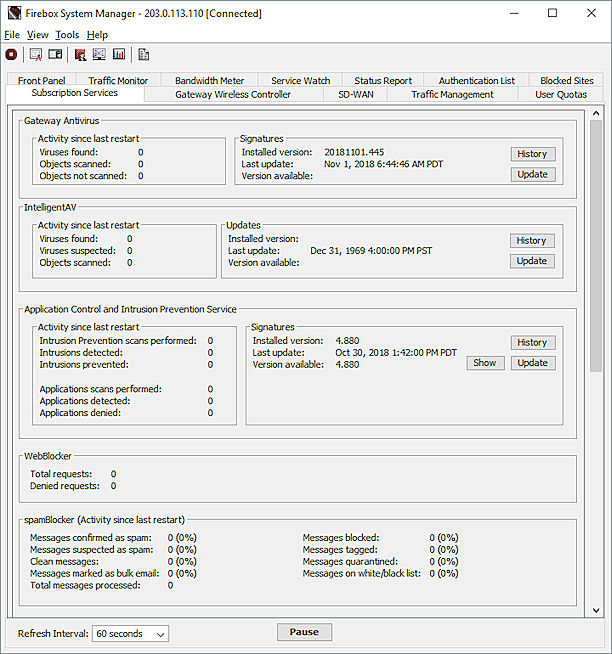Click the Firebox app icon in title bar
The width and height of the screenshot is (612, 654).
[12, 14]
